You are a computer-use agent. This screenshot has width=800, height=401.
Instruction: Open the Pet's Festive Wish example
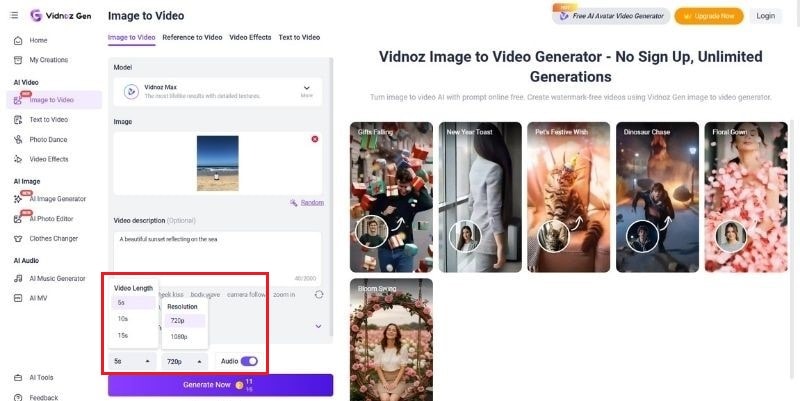click(568, 197)
